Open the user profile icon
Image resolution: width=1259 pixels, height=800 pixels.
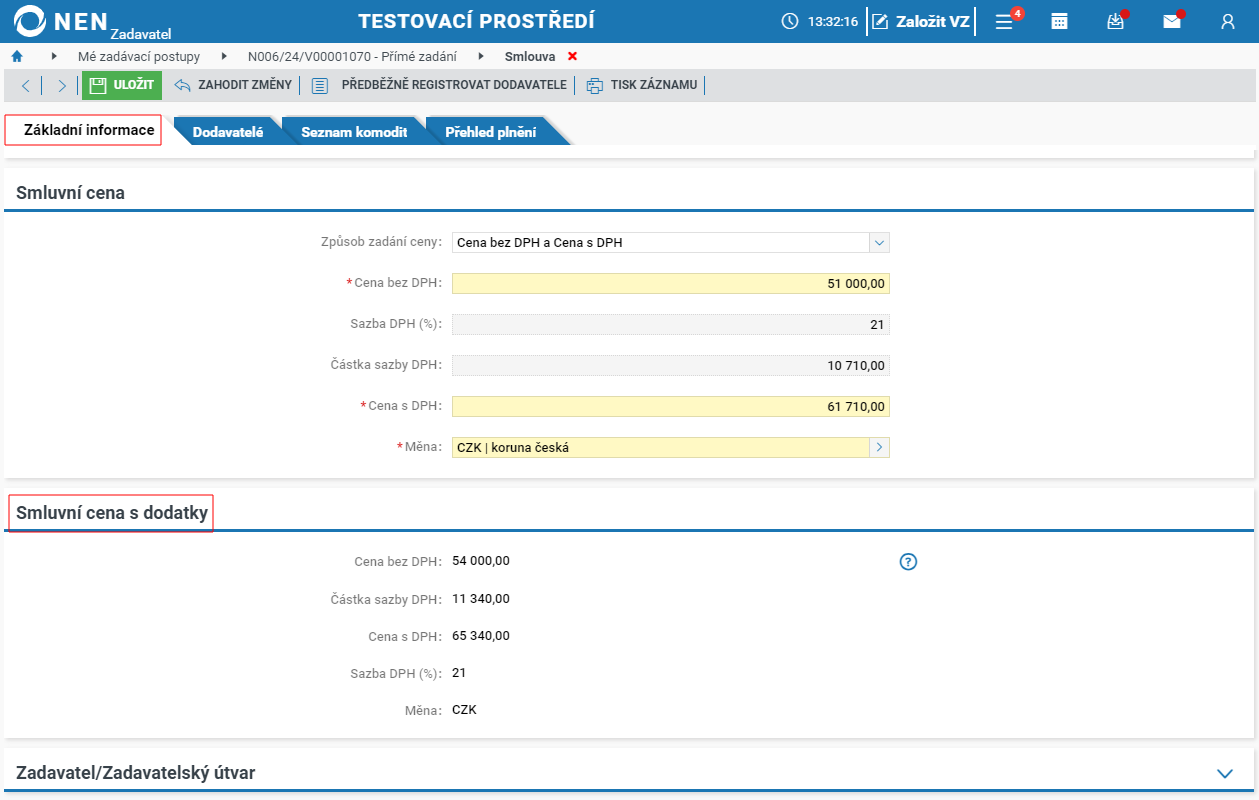pyautogui.click(x=1228, y=21)
